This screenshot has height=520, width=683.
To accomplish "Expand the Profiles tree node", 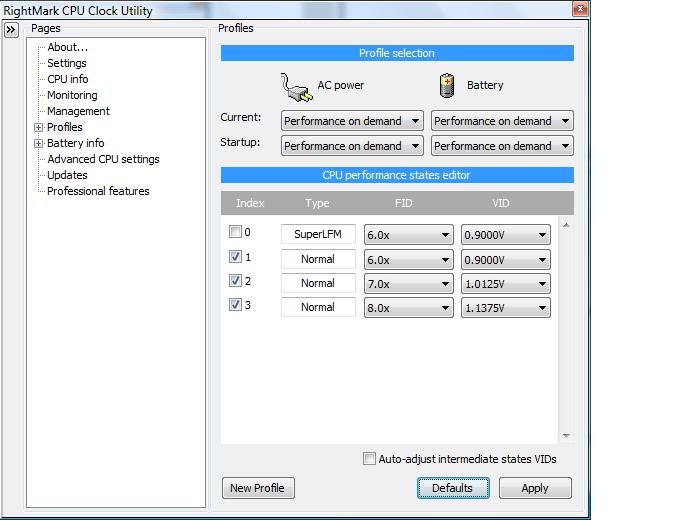I will 39,127.
